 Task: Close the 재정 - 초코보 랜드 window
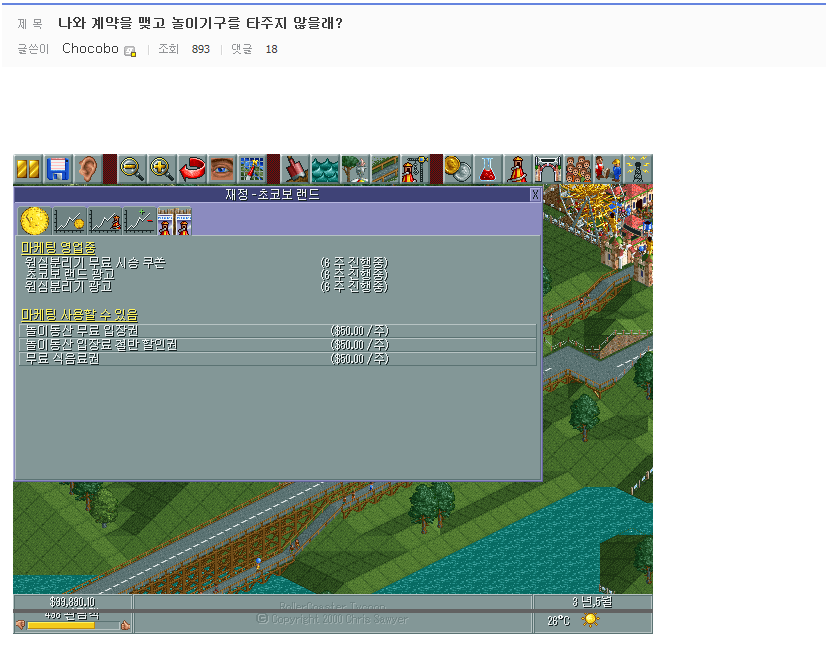pos(535,195)
